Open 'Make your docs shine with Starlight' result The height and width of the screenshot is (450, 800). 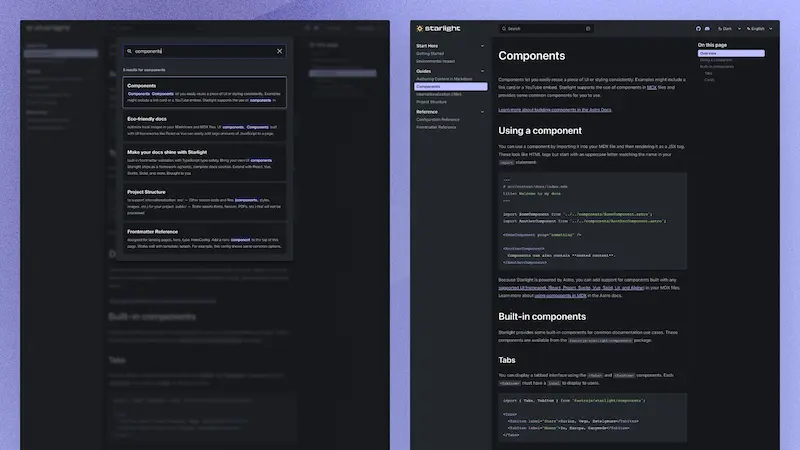205,162
